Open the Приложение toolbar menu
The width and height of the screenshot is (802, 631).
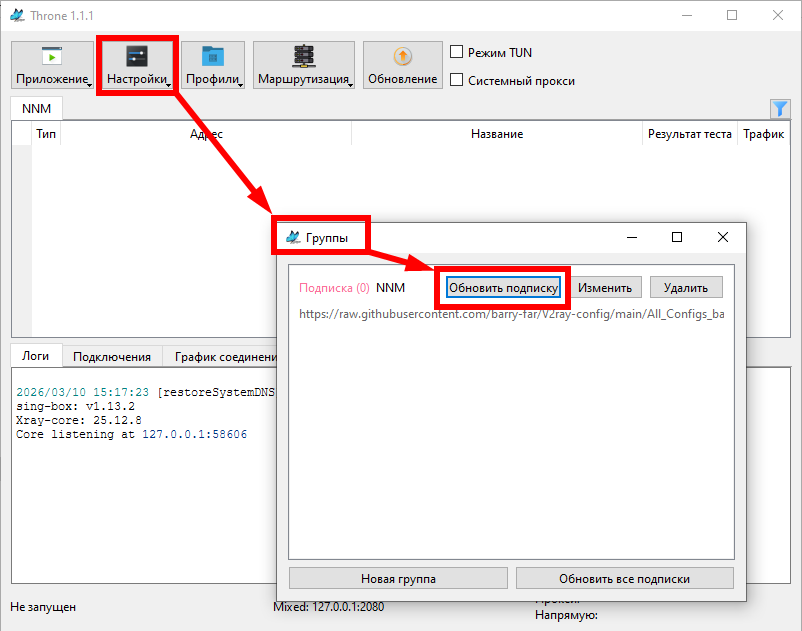pos(52,65)
